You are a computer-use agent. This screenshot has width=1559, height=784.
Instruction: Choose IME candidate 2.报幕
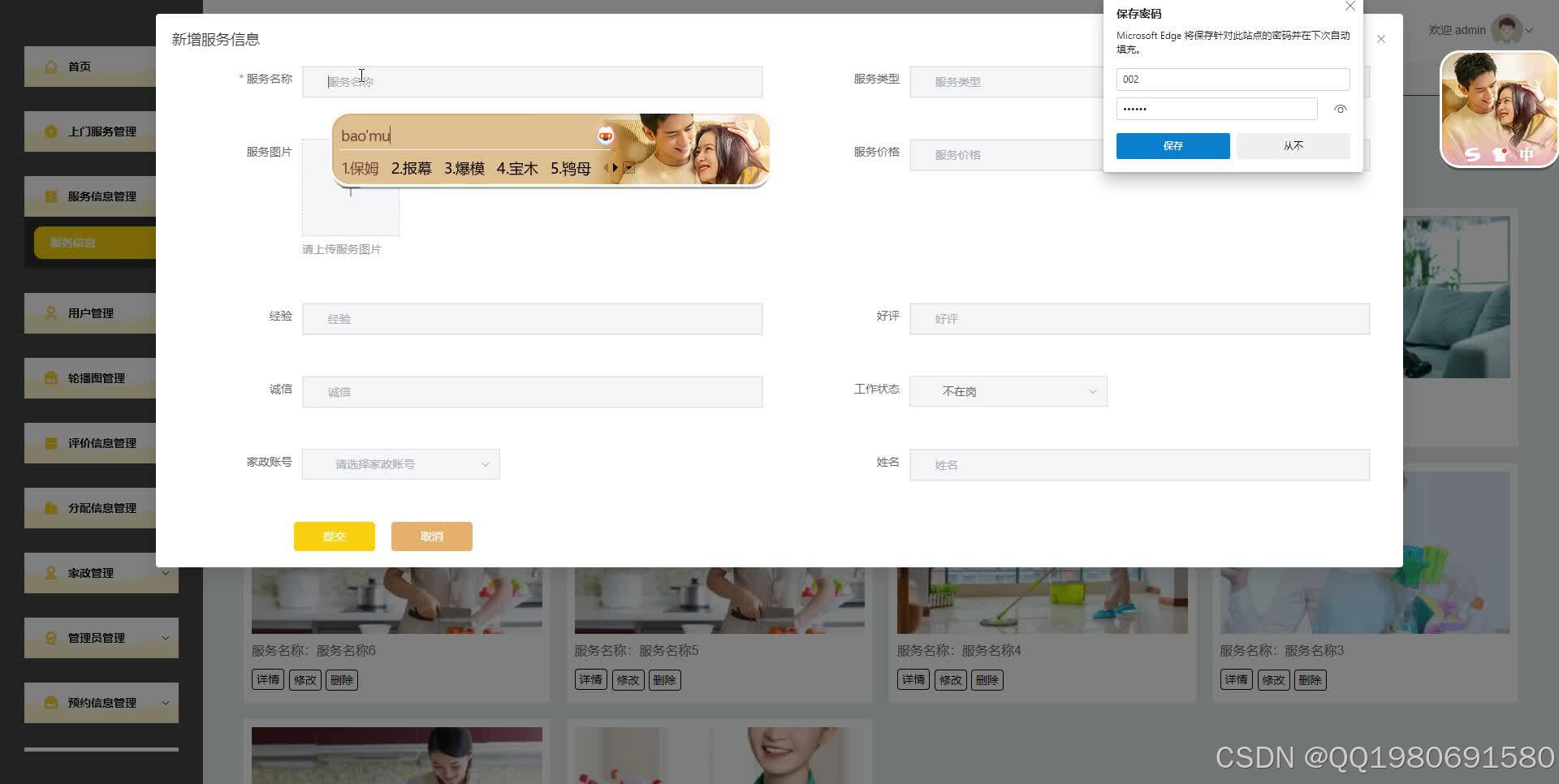click(411, 168)
